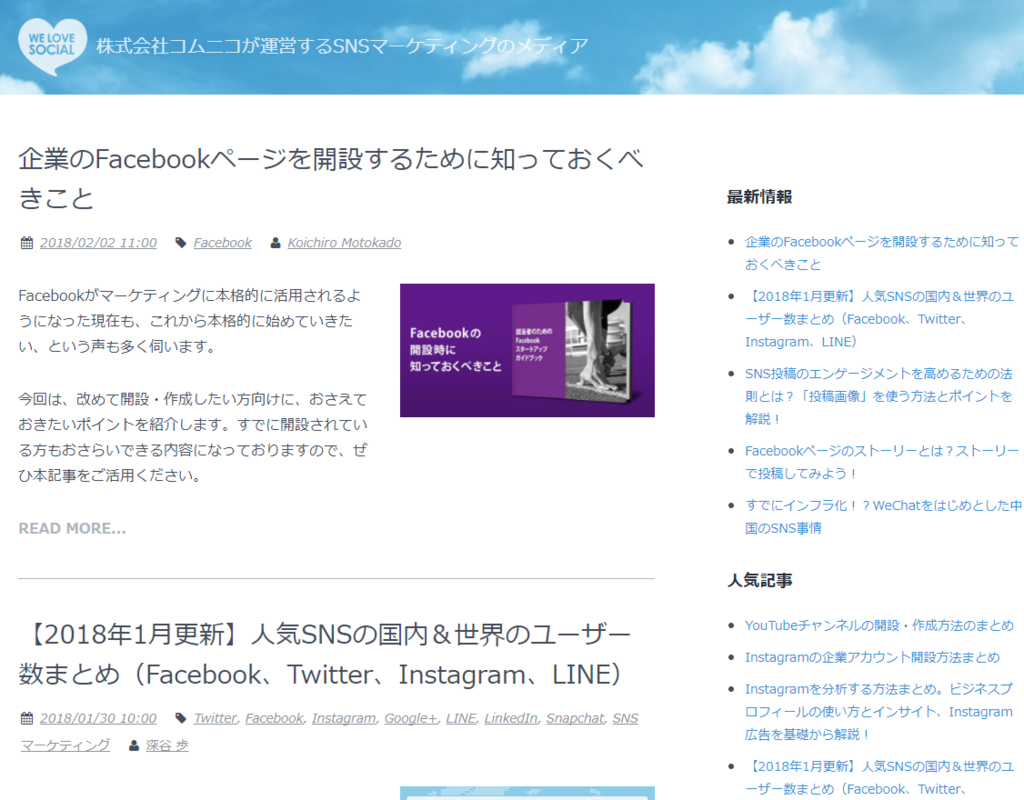Click excerpt paragraph starting 今回は、改めて開設
Image resolution: width=1024 pixels, height=800 pixels.
pos(193,437)
